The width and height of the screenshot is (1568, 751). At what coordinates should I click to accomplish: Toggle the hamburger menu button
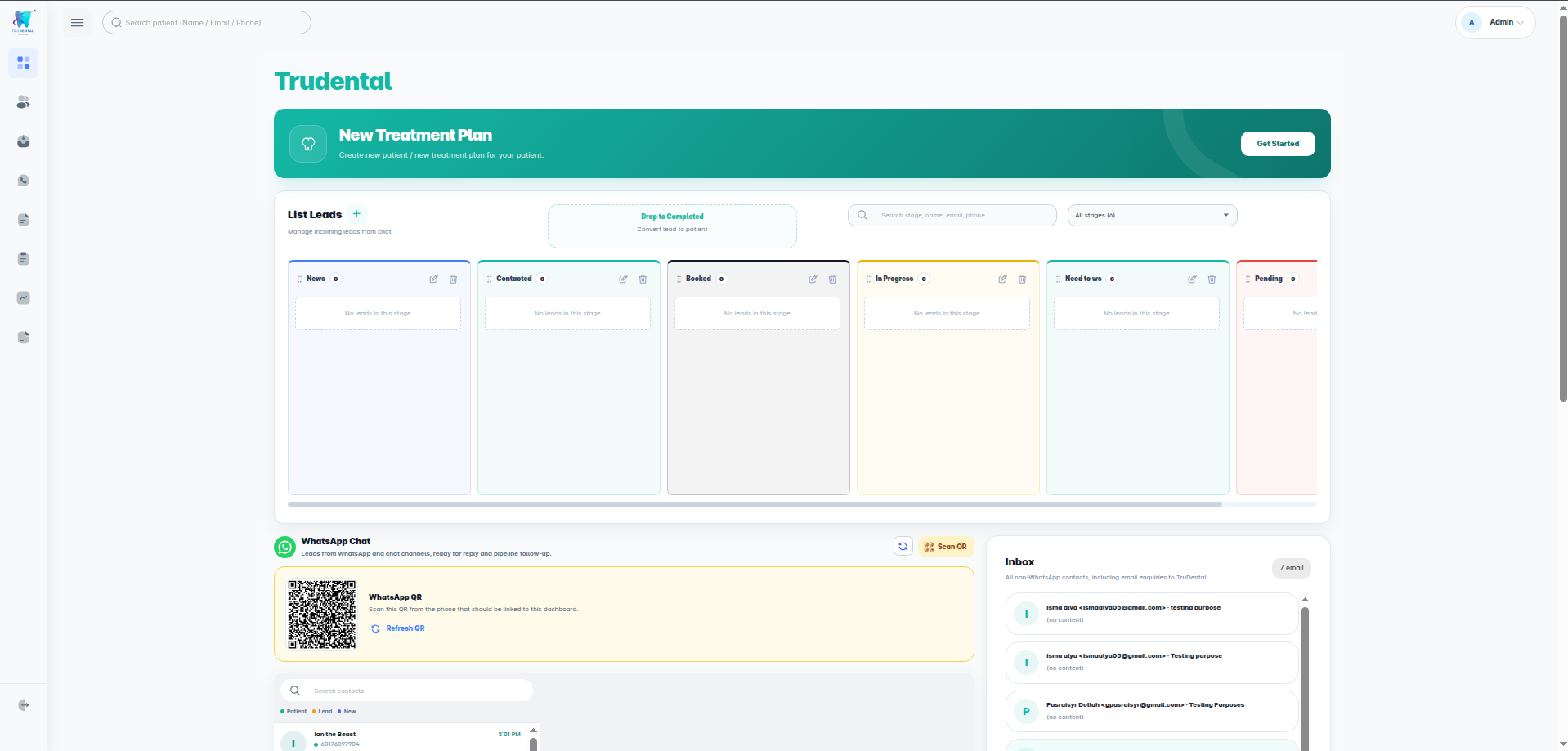pyautogui.click(x=78, y=23)
